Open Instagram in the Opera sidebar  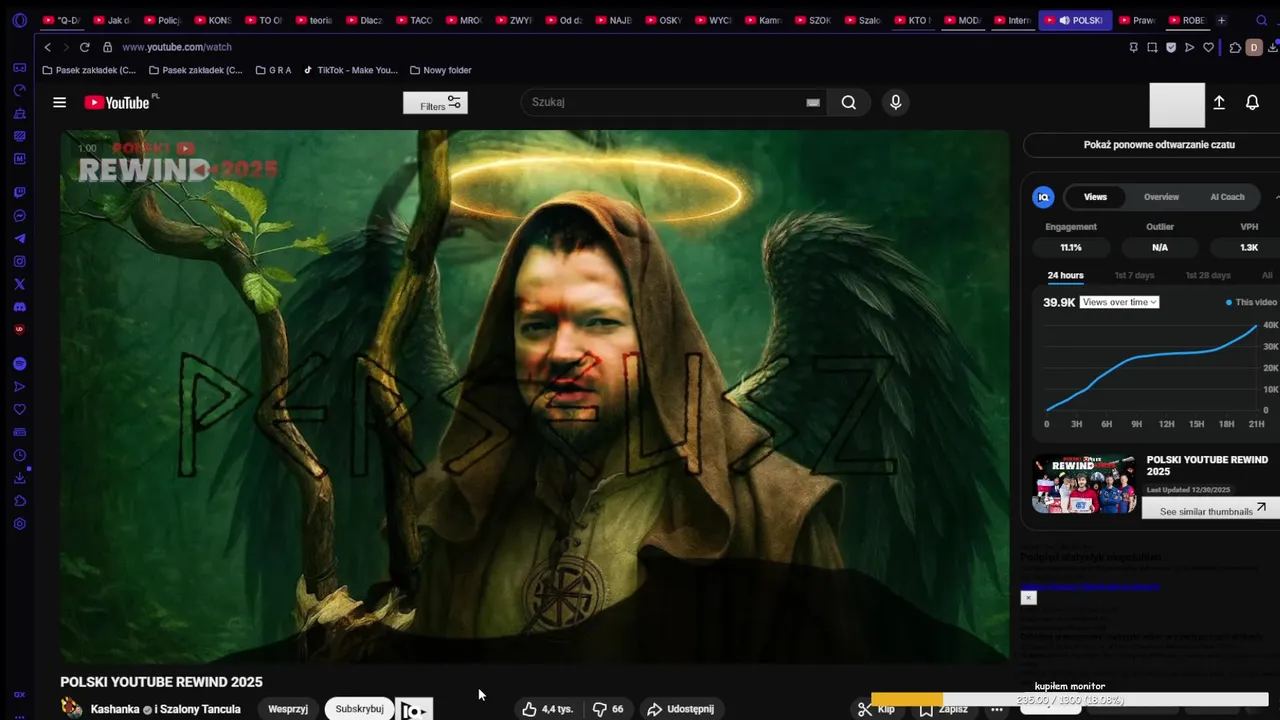pos(19,261)
